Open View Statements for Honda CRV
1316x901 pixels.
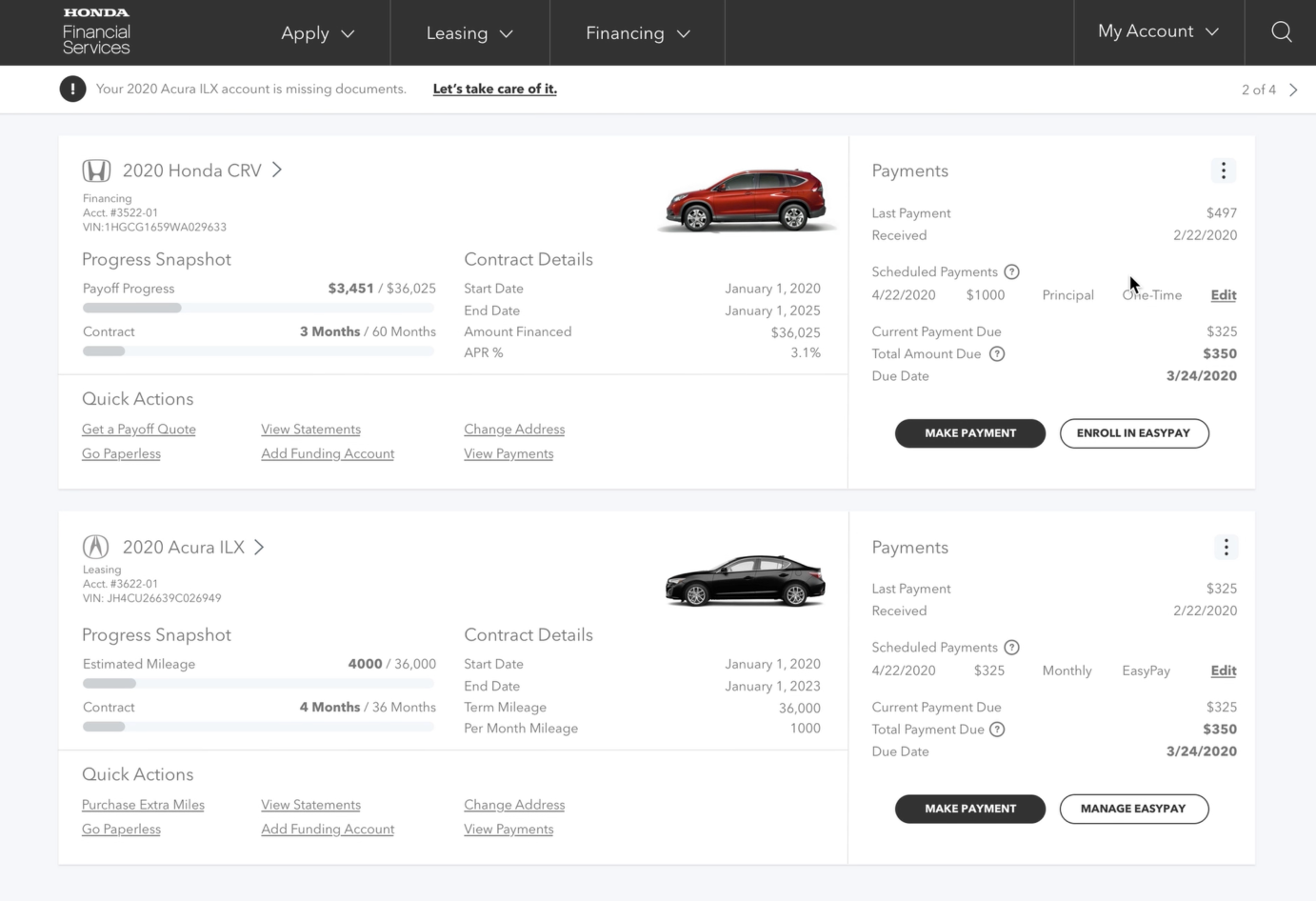(x=311, y=430)
